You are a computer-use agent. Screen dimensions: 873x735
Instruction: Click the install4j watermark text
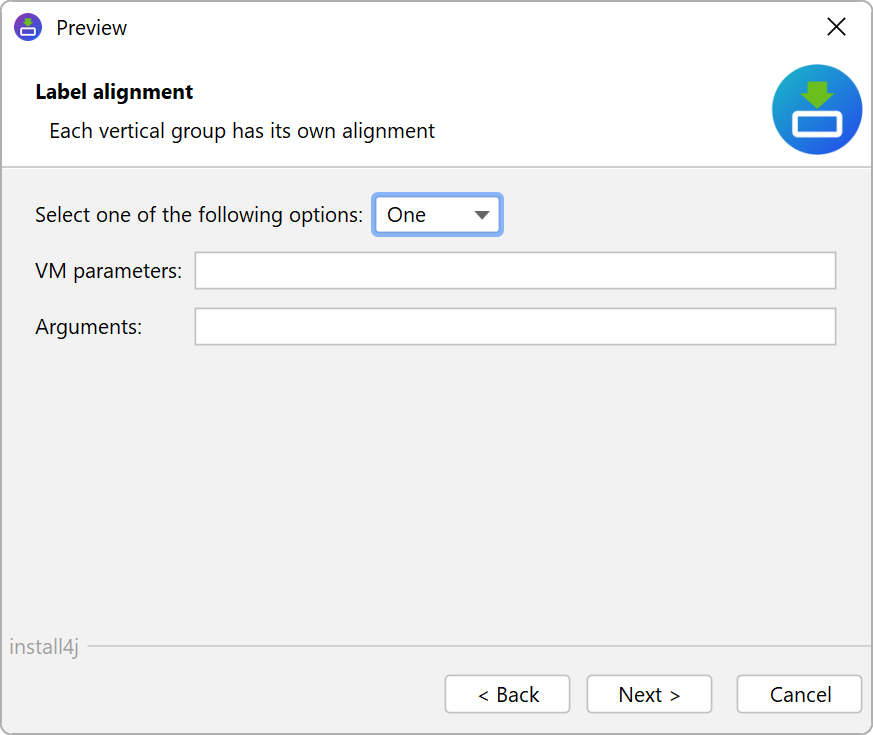[44, 647]
